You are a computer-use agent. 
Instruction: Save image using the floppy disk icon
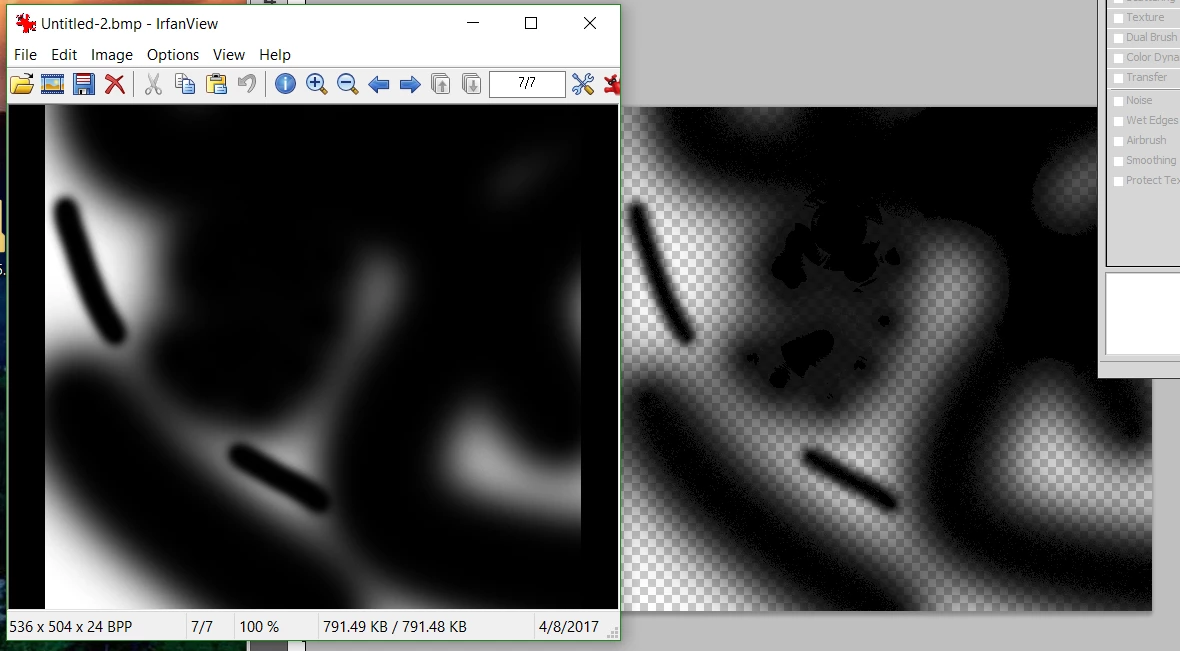[x=84, y=84]
